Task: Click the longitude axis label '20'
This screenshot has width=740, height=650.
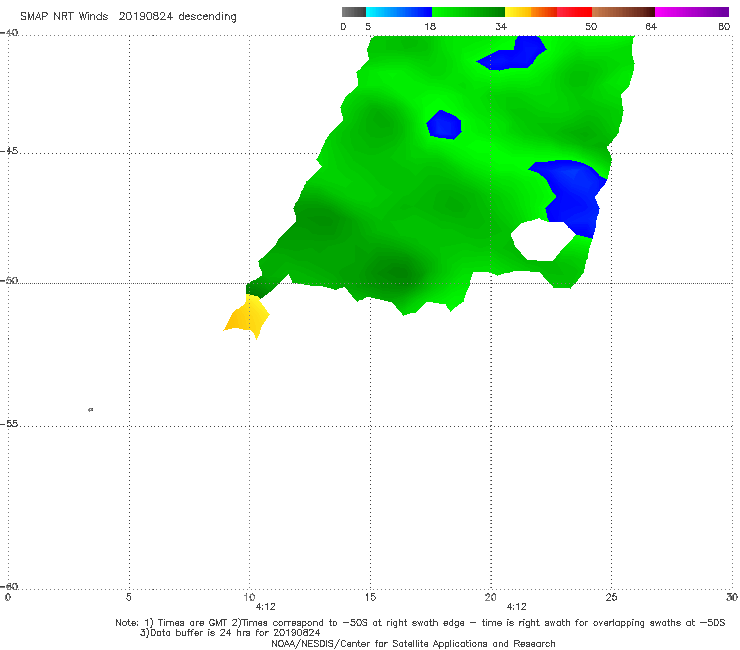Action: [490, 597]
